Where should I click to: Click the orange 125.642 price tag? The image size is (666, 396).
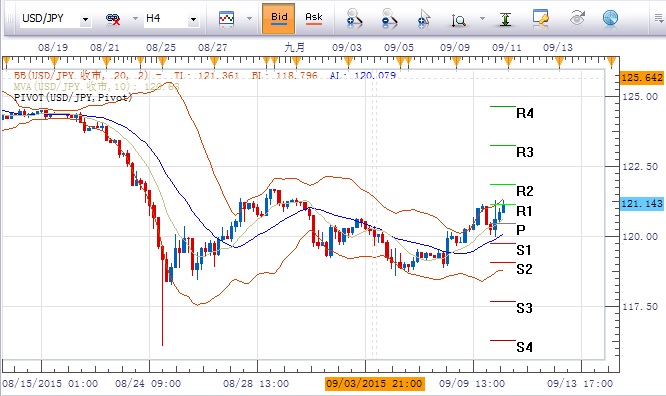click(642, 78)
